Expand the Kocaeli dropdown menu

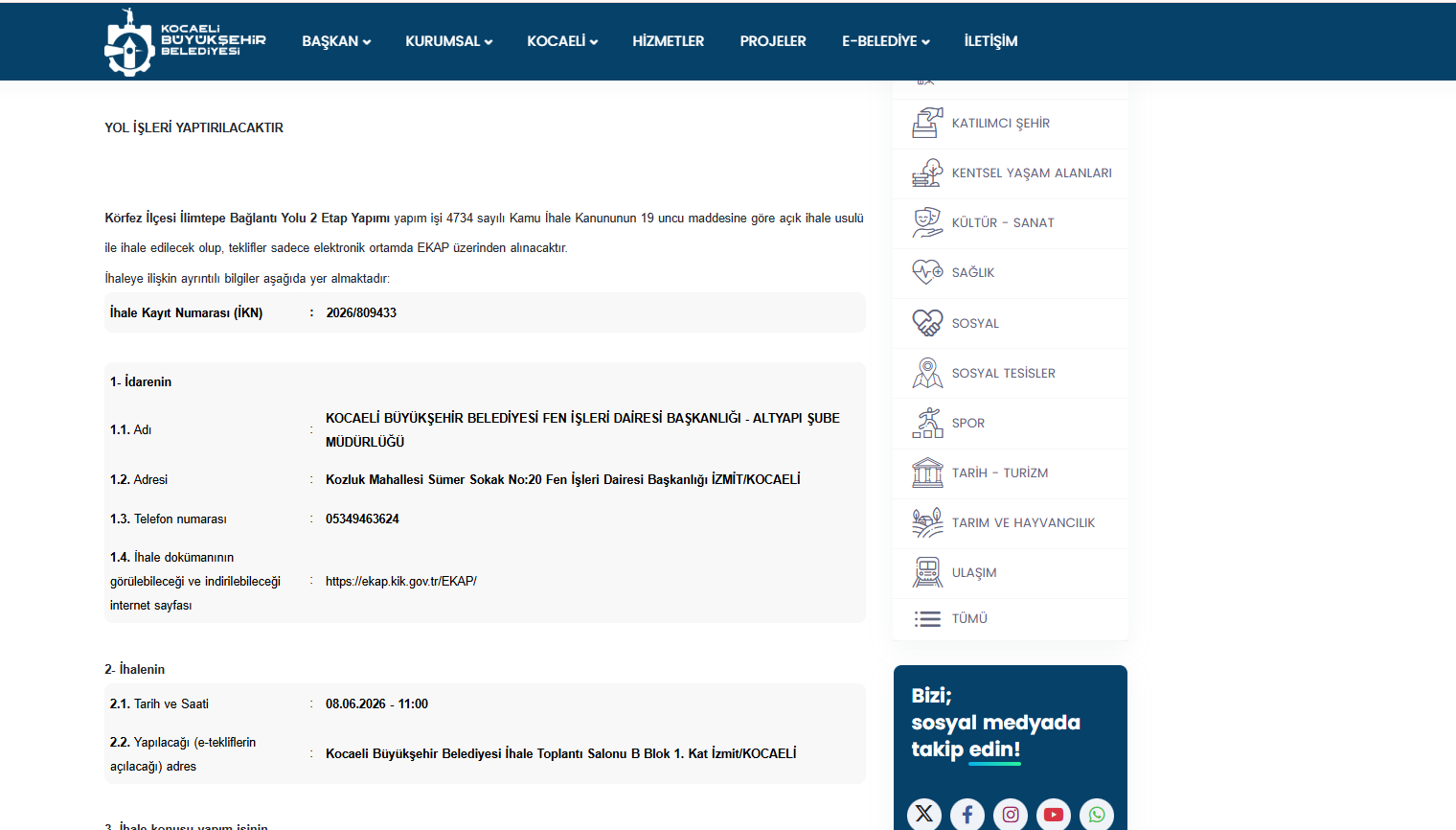(562, 41)
